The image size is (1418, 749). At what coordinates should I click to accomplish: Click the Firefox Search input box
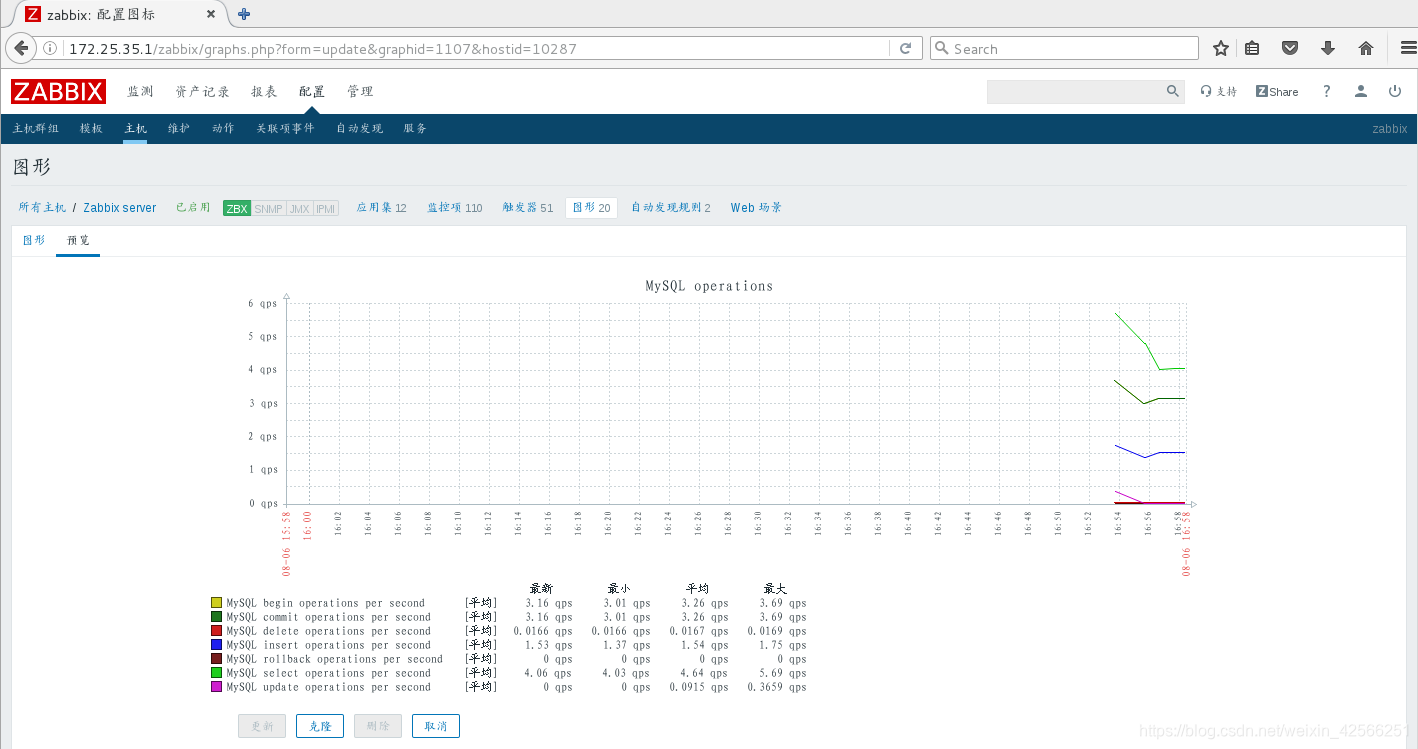point(1064,48)
